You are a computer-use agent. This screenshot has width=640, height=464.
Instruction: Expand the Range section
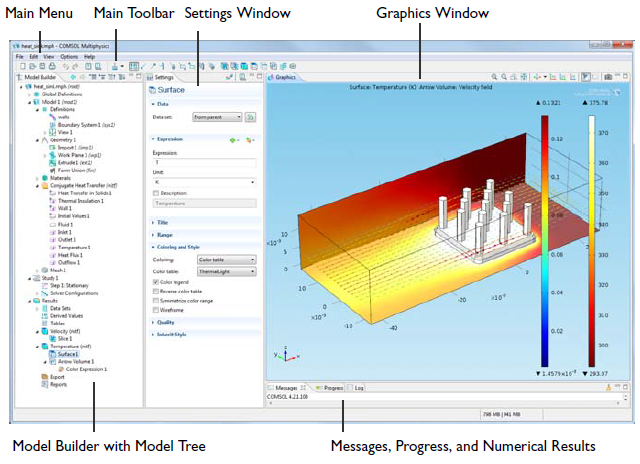pos(164,235)
